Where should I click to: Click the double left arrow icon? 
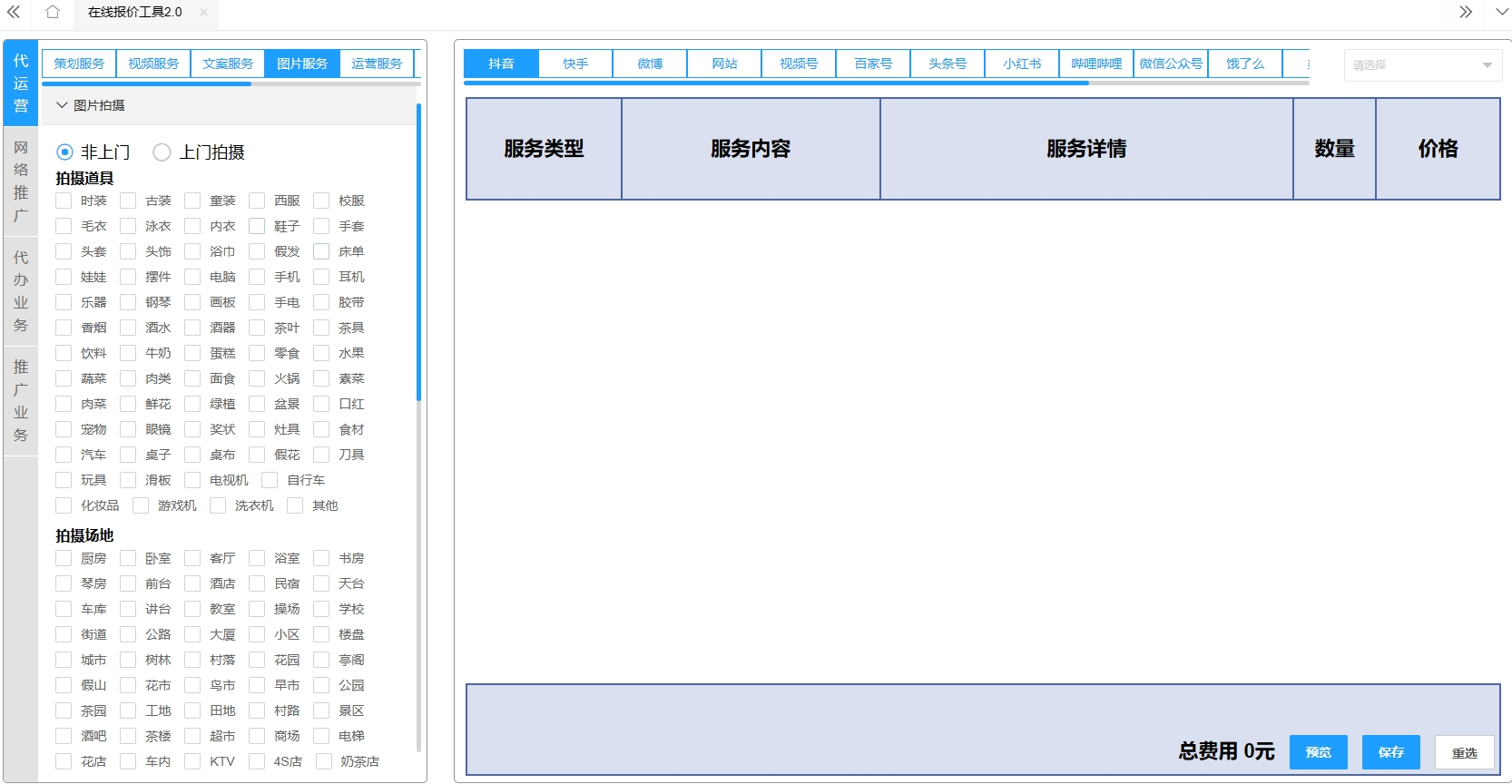tap(14, 12)
